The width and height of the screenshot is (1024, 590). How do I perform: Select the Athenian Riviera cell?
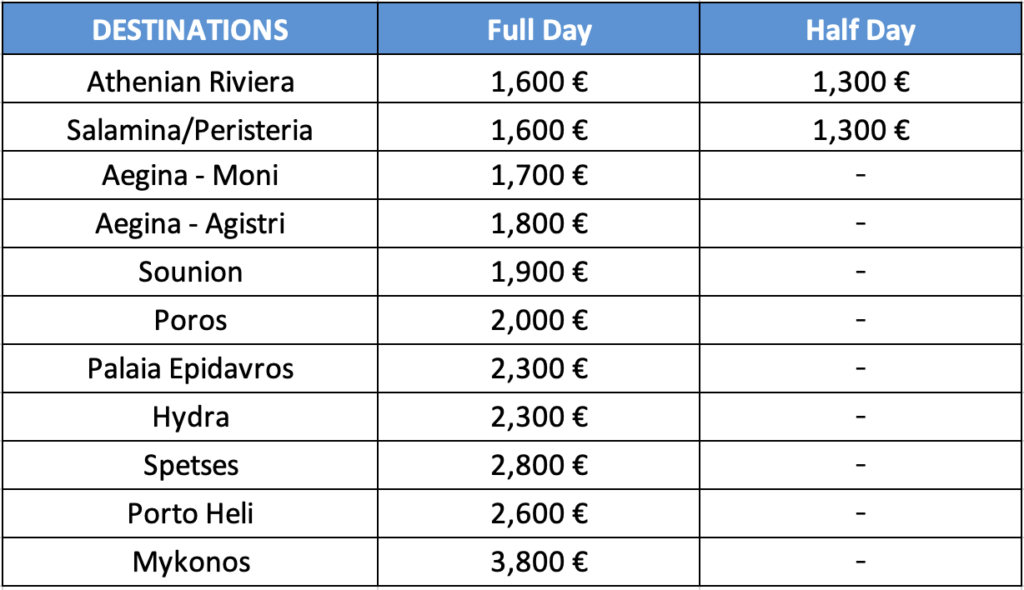click(190, 81)
